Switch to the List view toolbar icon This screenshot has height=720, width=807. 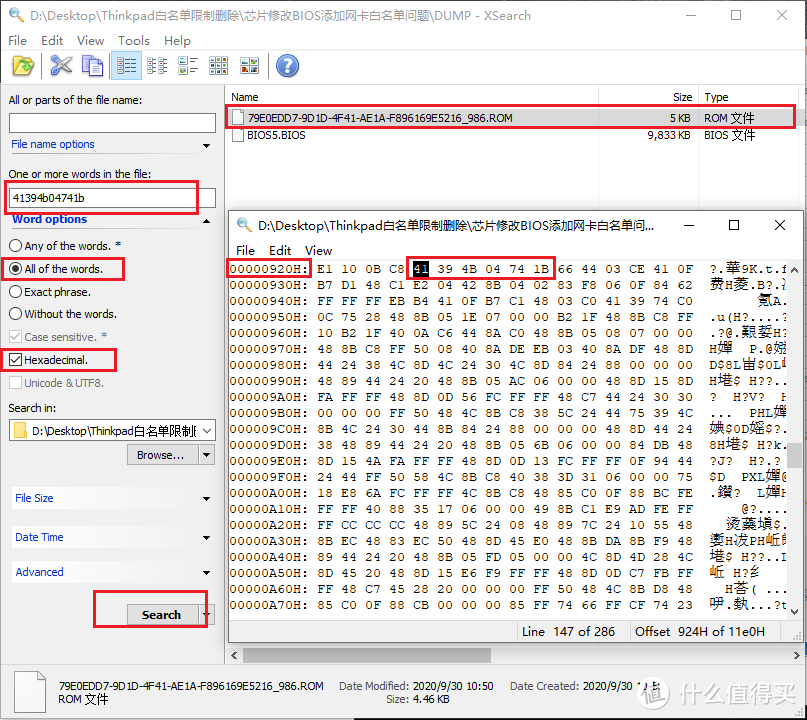click(x=157, y=66)
